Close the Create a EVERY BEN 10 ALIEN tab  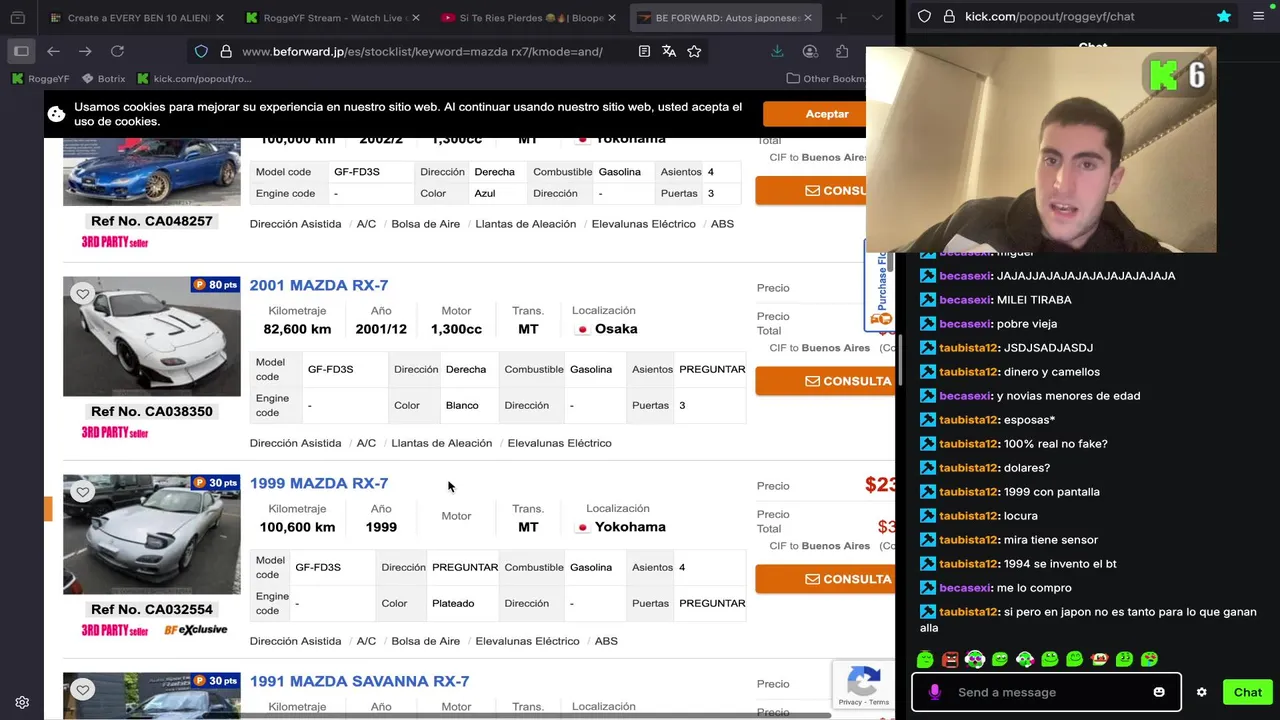click(219, 17)
